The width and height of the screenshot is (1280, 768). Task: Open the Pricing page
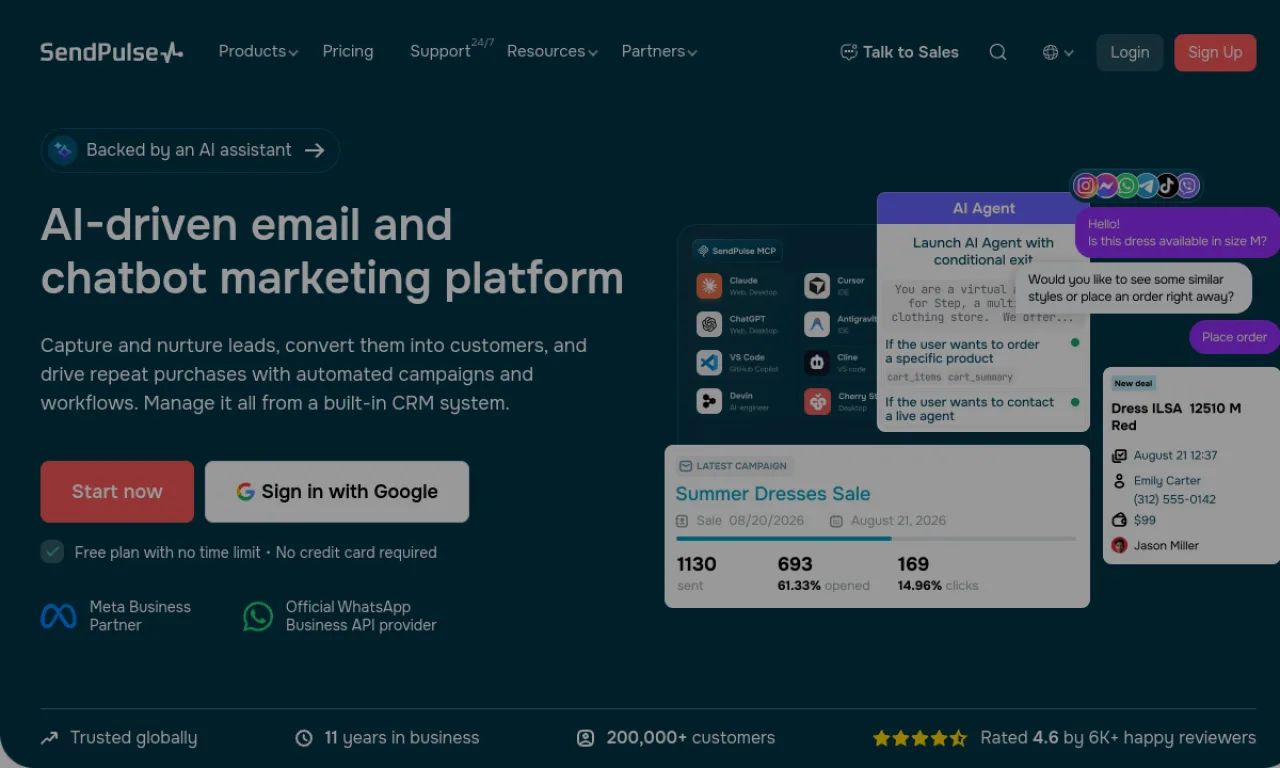point(348,51)
